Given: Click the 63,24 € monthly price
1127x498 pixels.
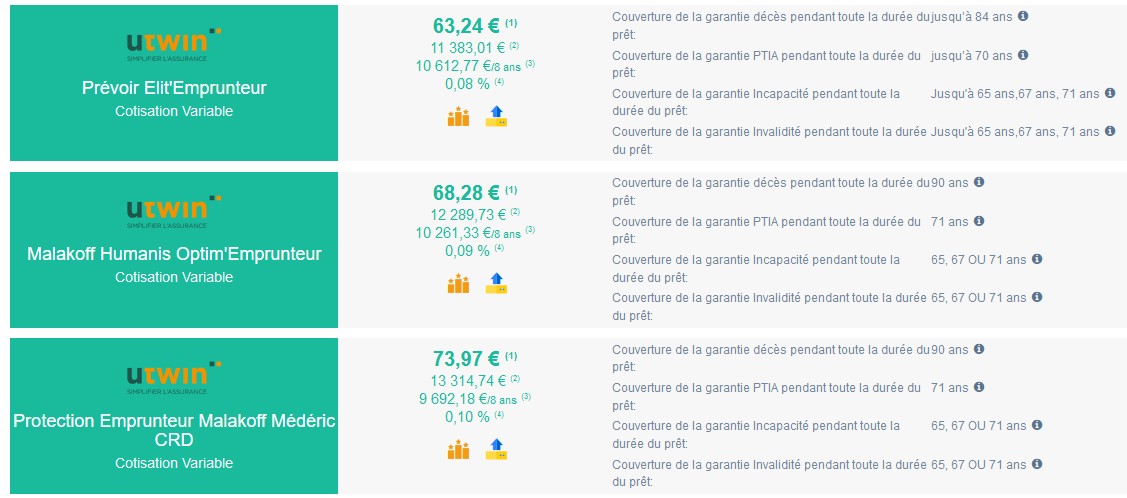Looking at the screenshot, I should [467, 26].
